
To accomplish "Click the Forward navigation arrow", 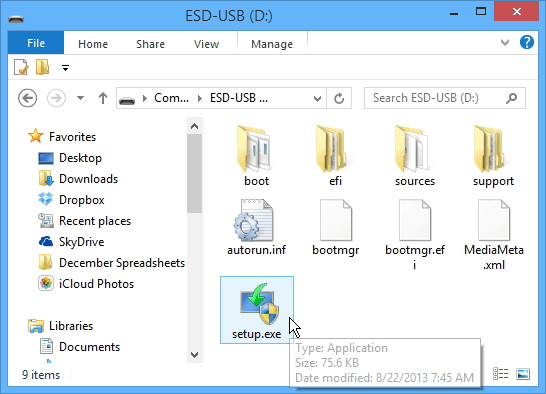I will pos(56,98).
